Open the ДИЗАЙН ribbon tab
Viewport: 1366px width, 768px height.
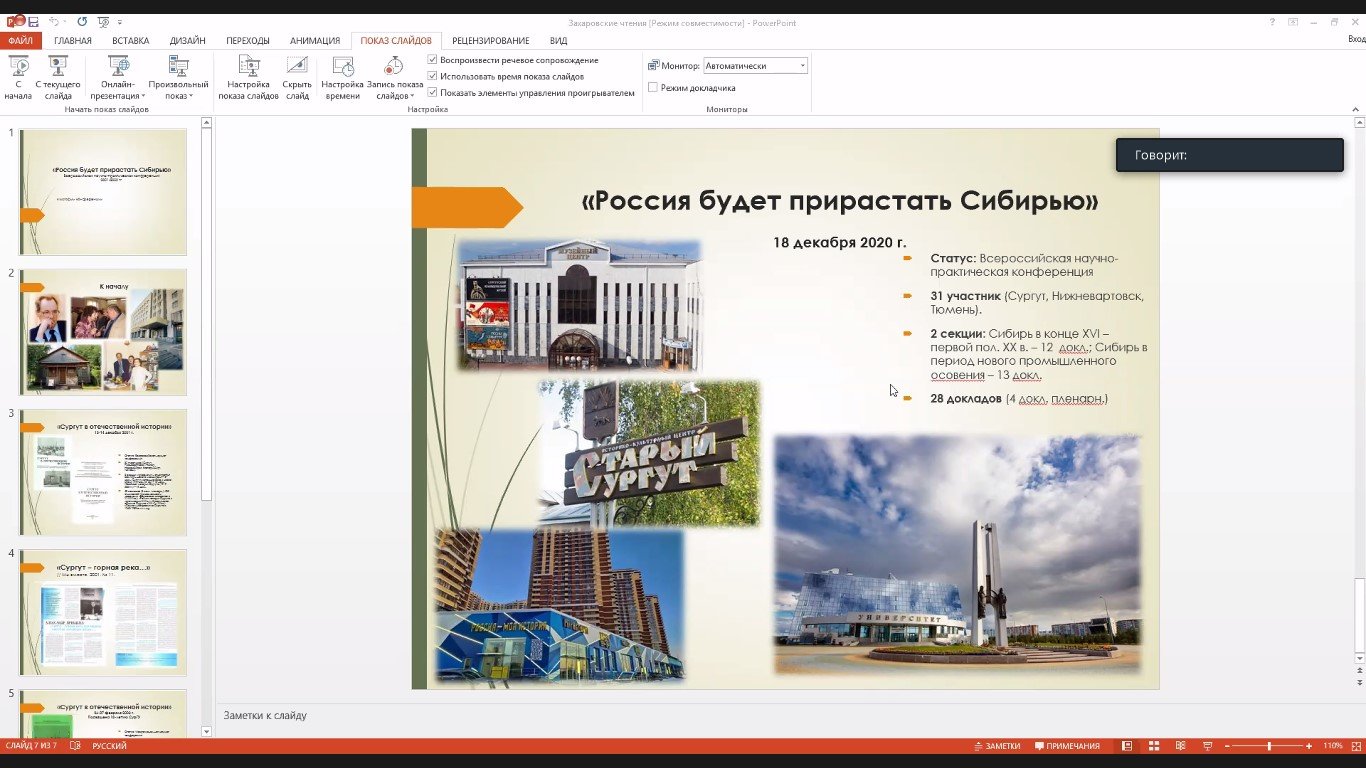point(187,41)
